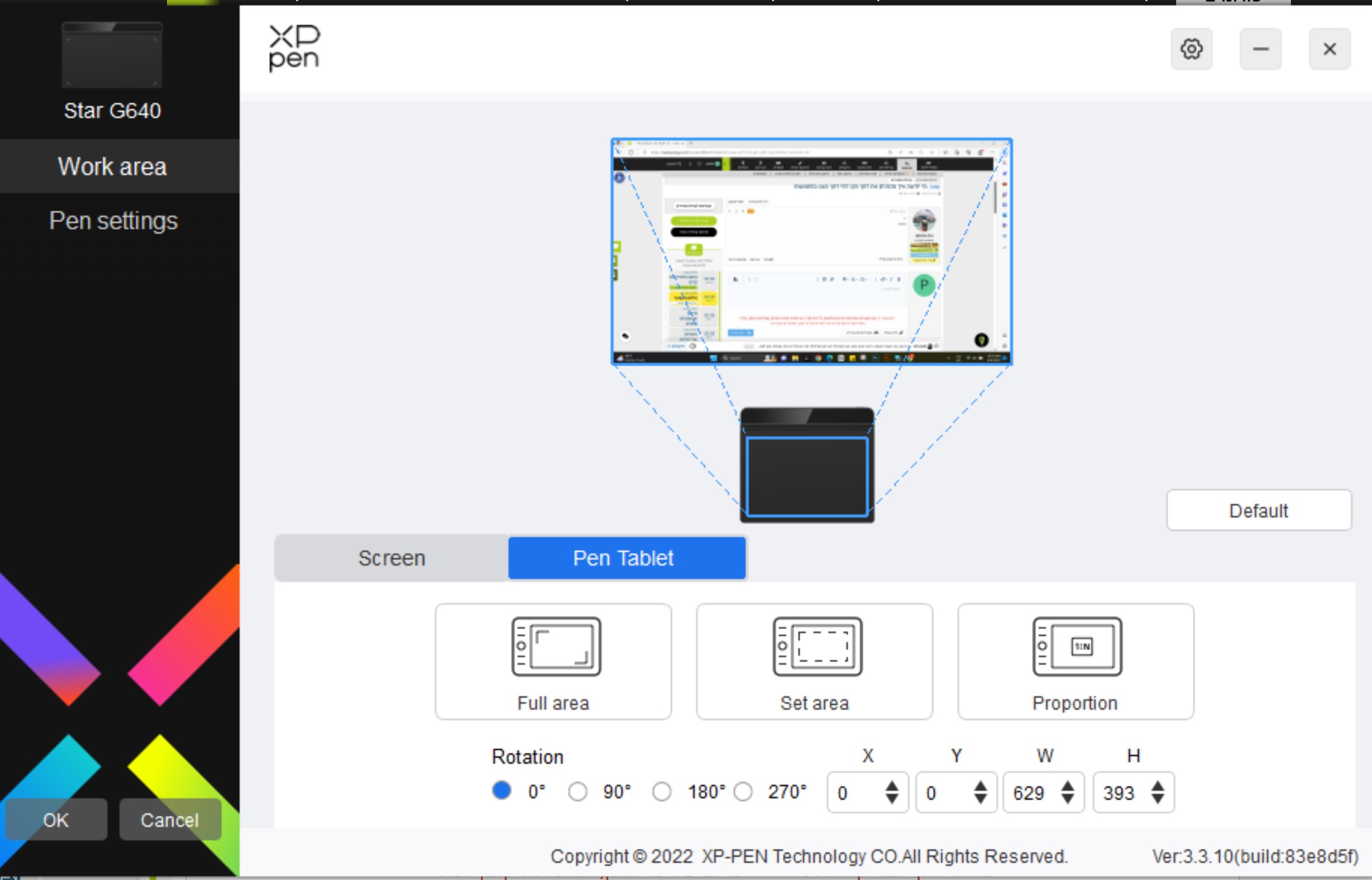Image resolution: width=1372 pixels, height=880 pixels.
Task: Click the Proportion 1:N icon
Action: coord(1077,646)
